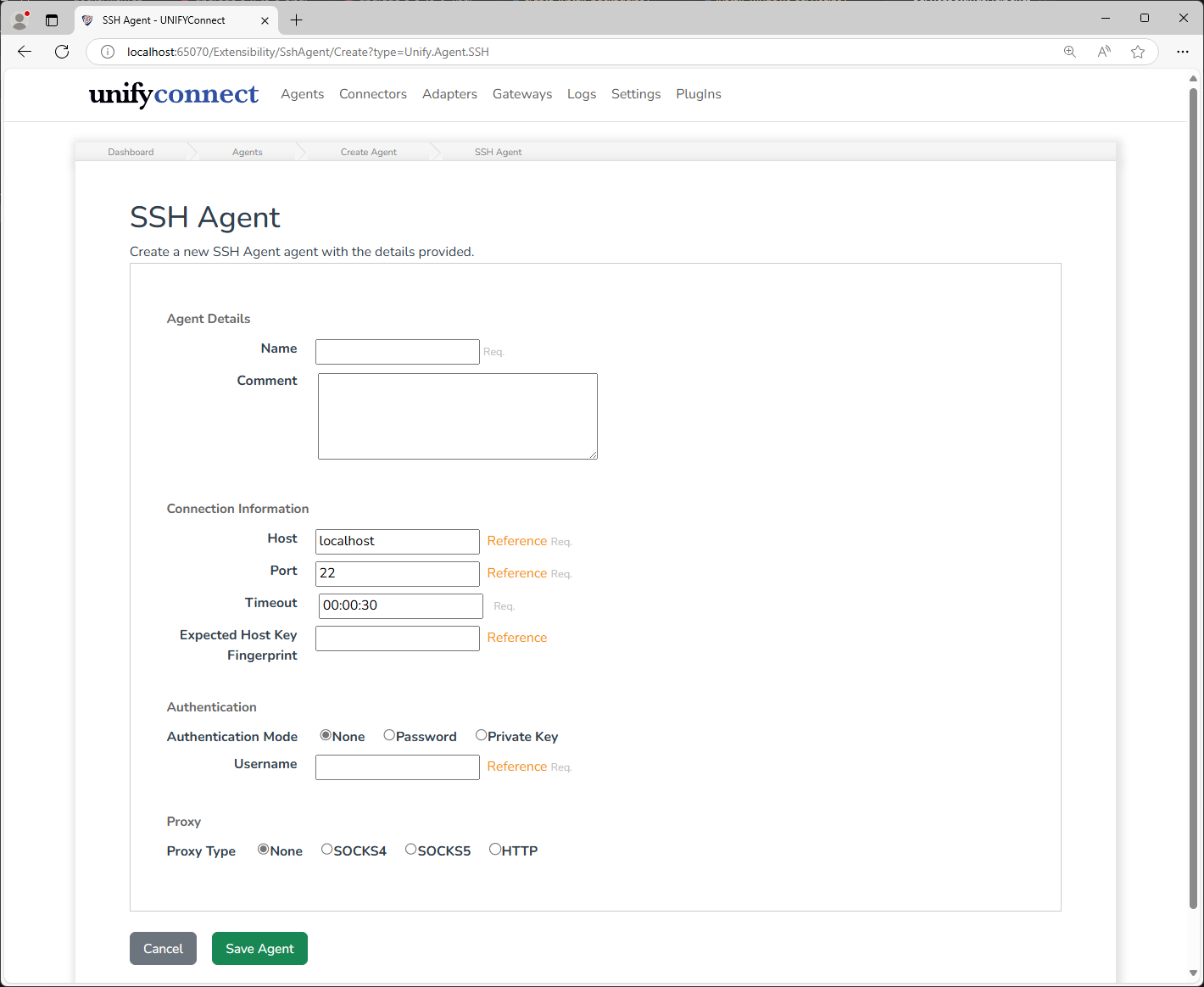
Task: Click the Connection Information section label
Action: (237, 509)
